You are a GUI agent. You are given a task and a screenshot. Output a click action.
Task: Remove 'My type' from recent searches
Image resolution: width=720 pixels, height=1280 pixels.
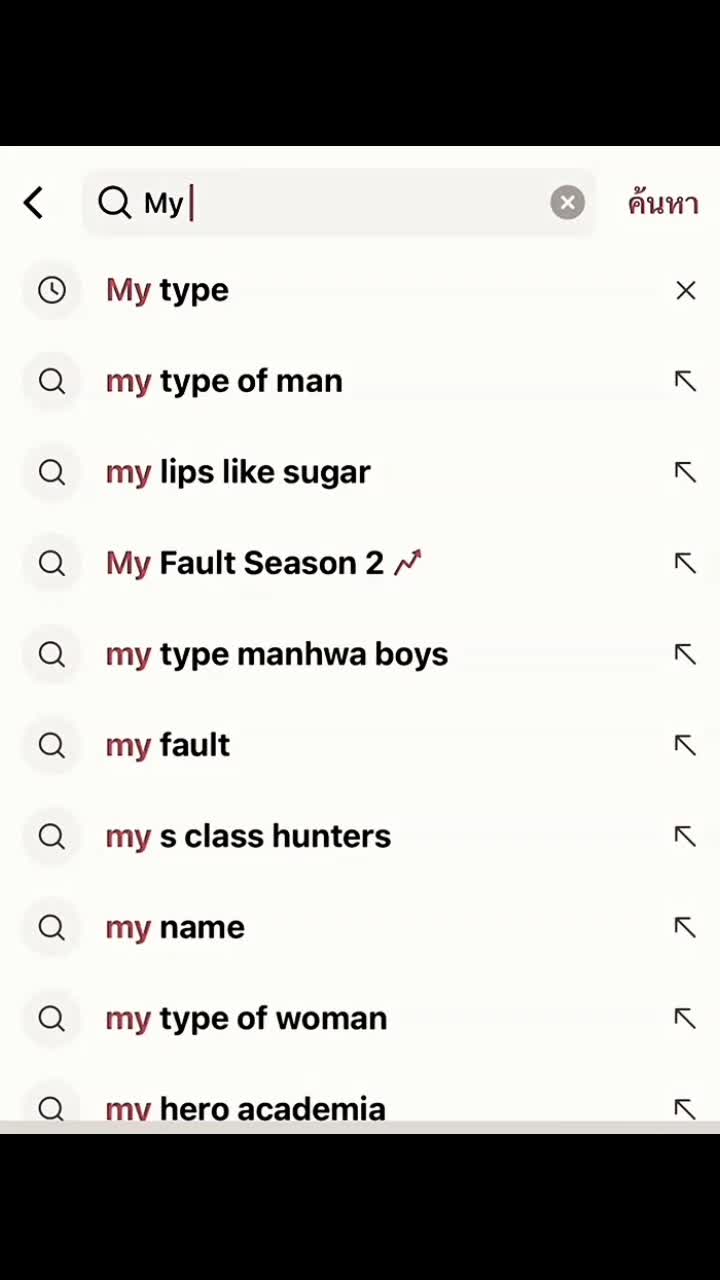point(685,290)
